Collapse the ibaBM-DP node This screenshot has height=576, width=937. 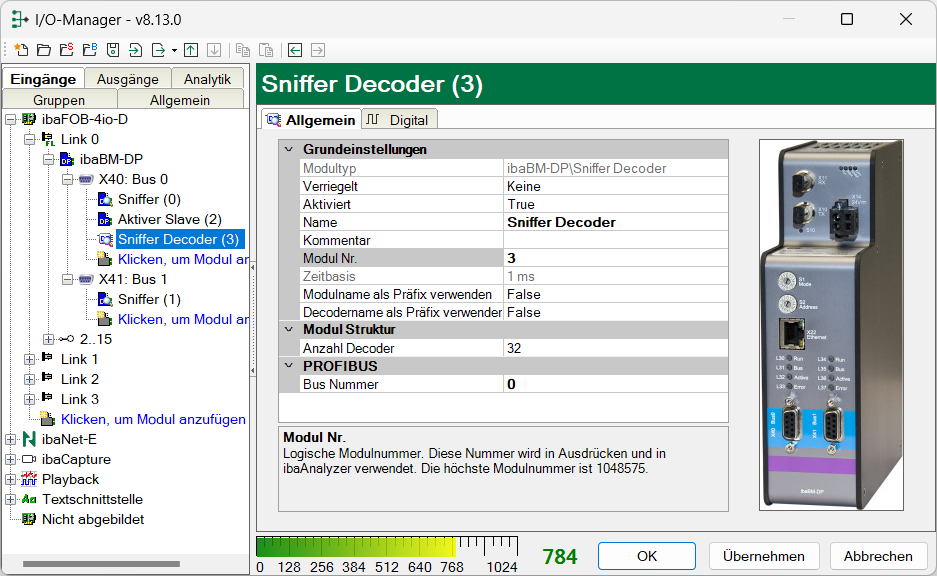pos(48,160)
